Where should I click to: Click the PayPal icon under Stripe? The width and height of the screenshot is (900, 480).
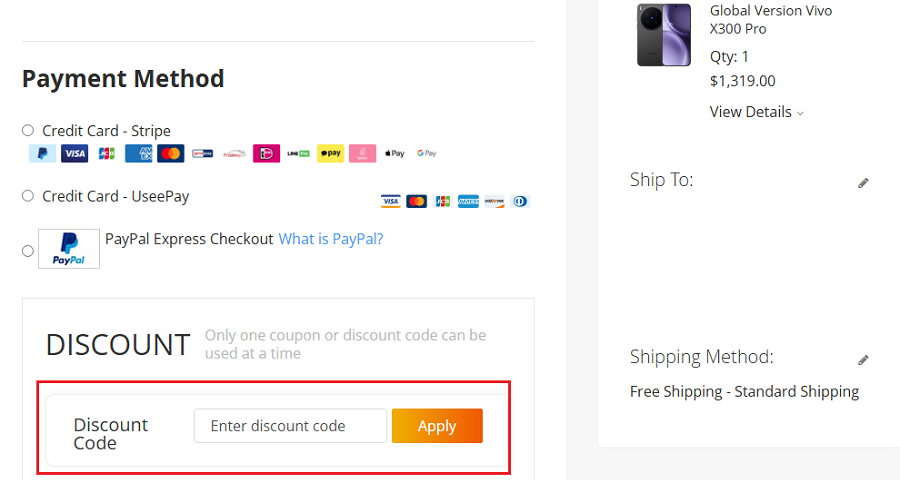click(42, 153)
